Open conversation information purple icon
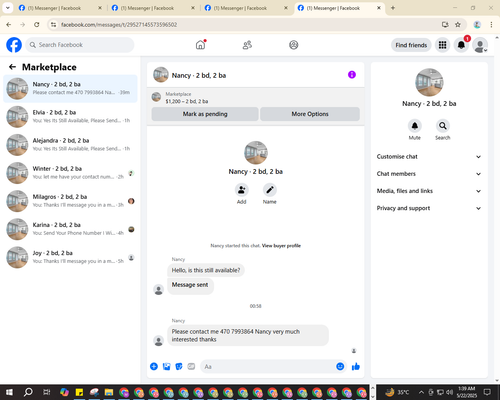 tap(352, 75)
